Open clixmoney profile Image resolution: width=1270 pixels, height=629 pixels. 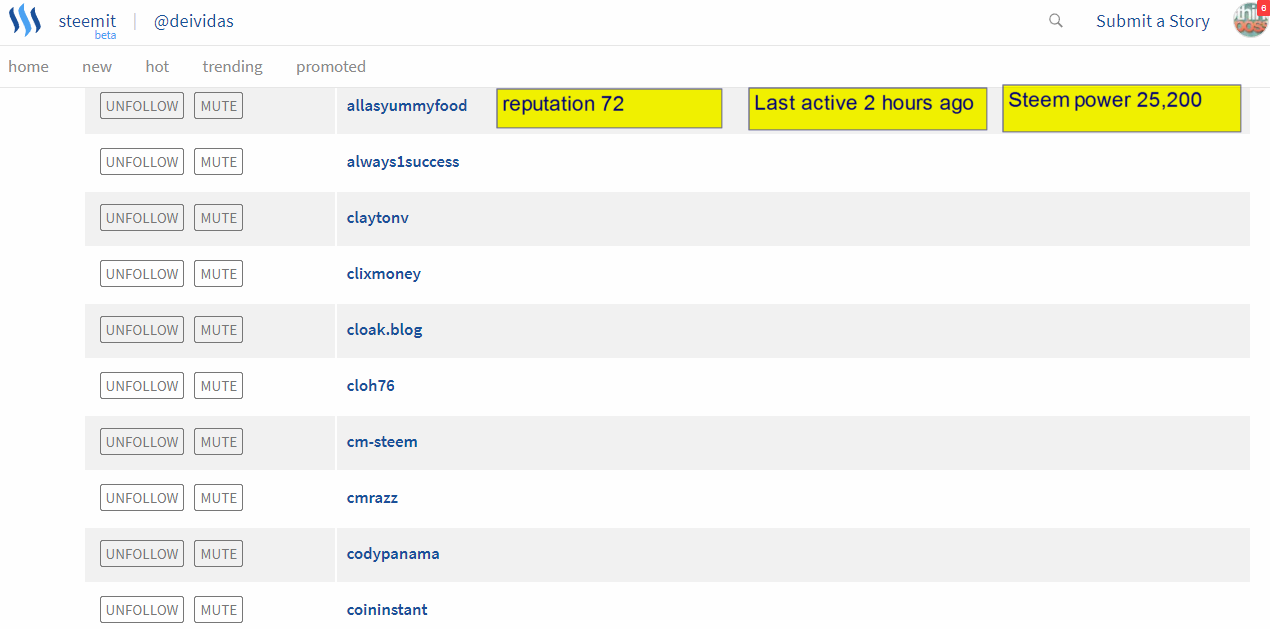384,273
